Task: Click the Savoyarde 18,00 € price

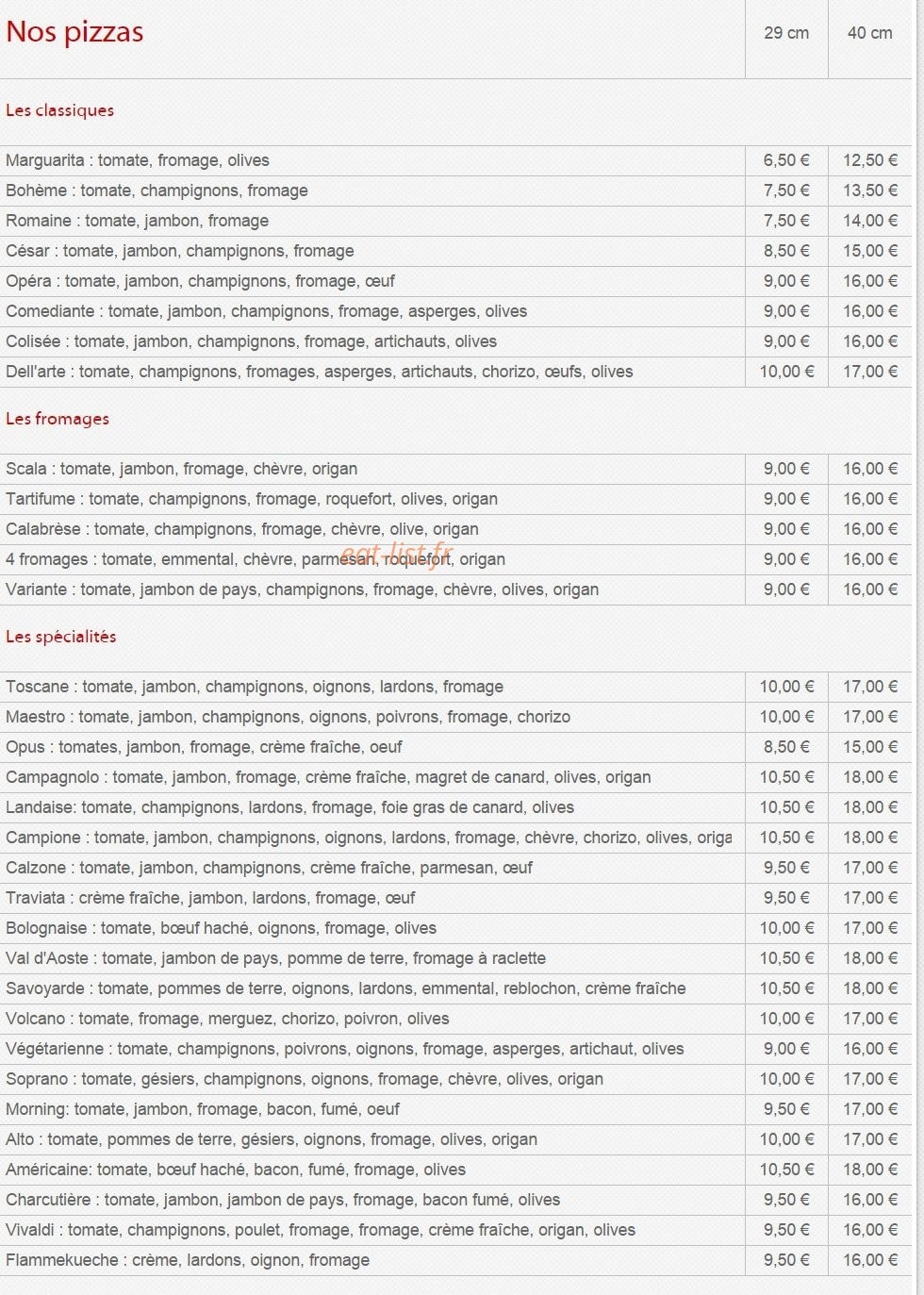Action: (870, 988)
